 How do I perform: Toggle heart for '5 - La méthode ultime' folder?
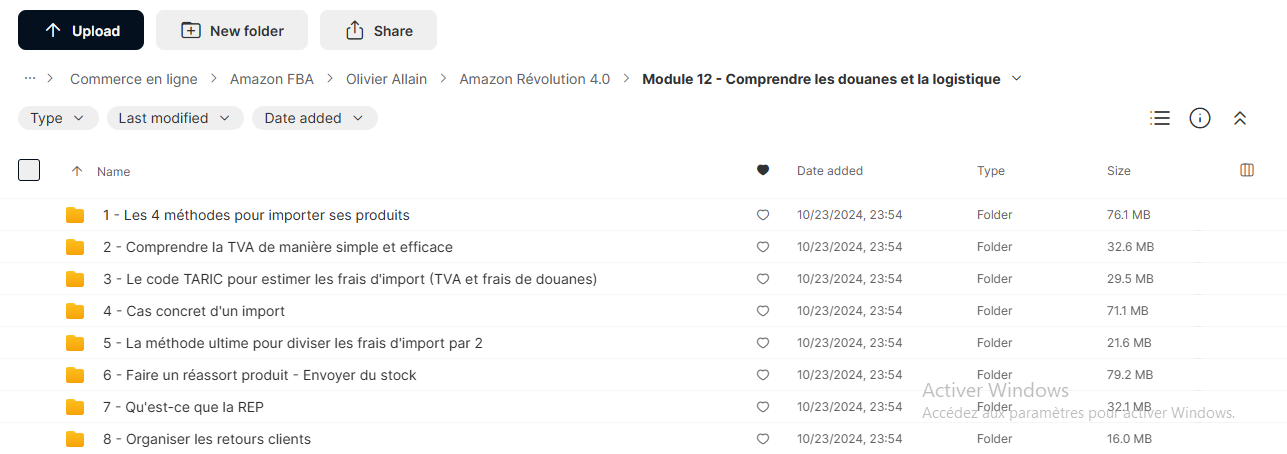763,343
